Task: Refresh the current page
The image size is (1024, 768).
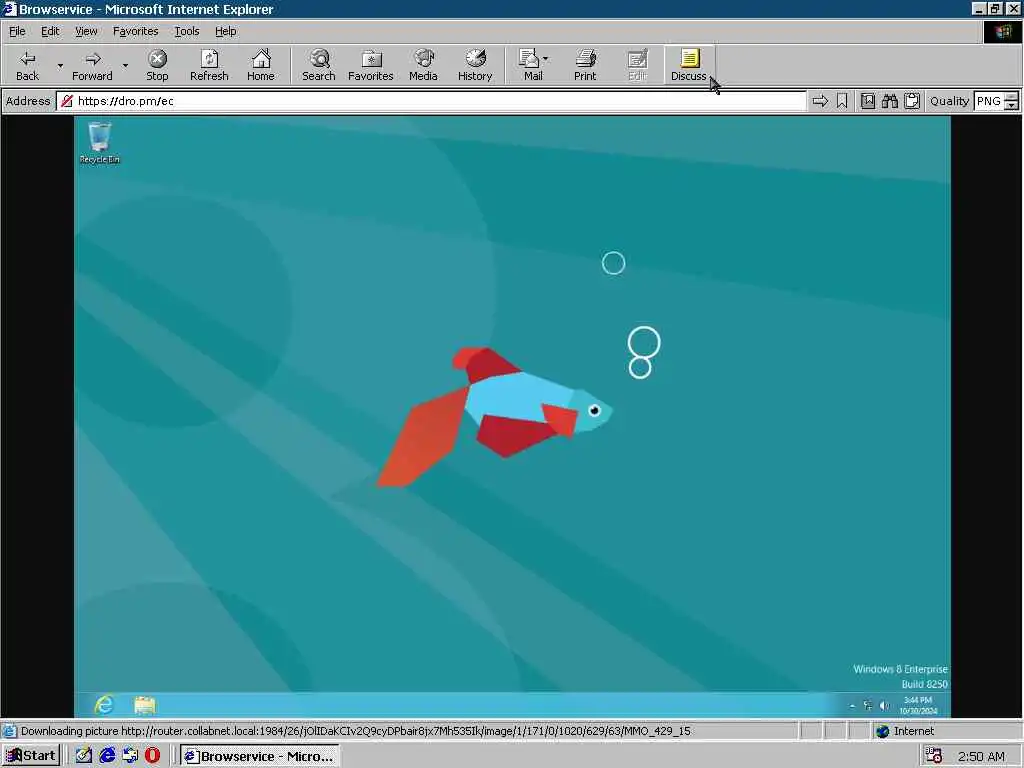Action: tap(209, 65)
